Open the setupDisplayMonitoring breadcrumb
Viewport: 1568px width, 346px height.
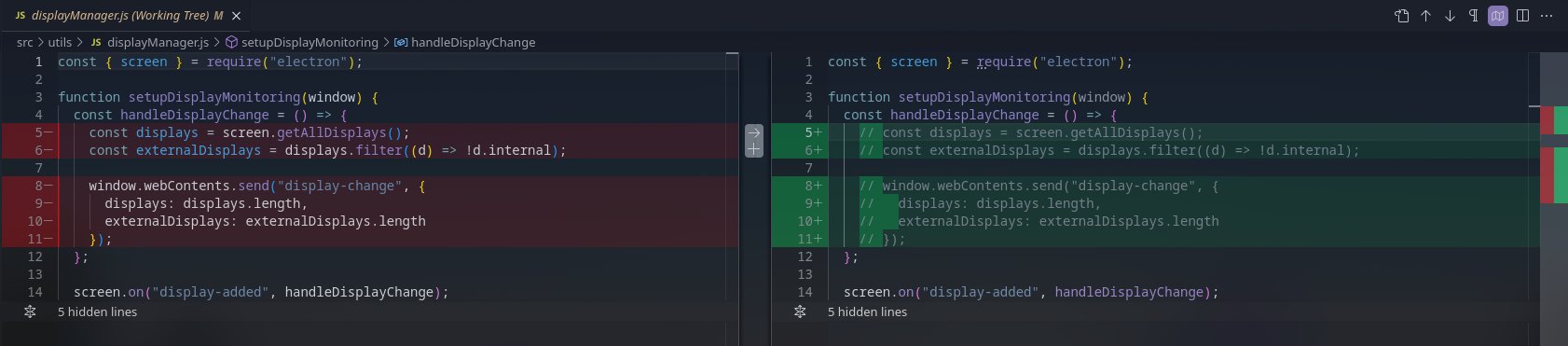point(302,42)
